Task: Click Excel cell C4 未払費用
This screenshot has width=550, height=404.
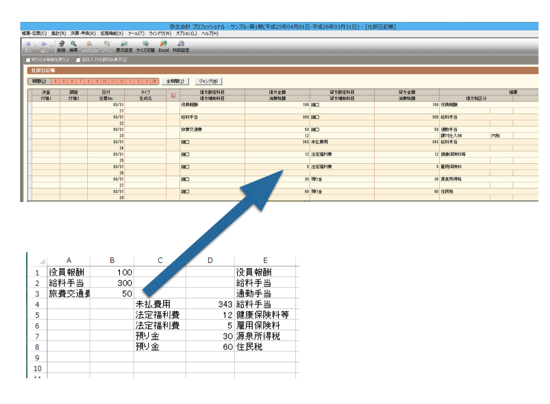Action: pyautogui.click(x=160, y=304)
